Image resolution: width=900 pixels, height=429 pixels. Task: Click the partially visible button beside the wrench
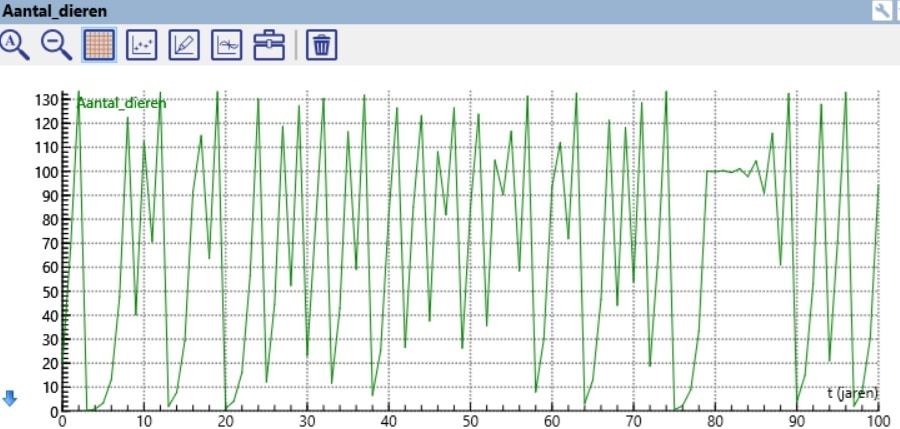(x=896, y=11)
